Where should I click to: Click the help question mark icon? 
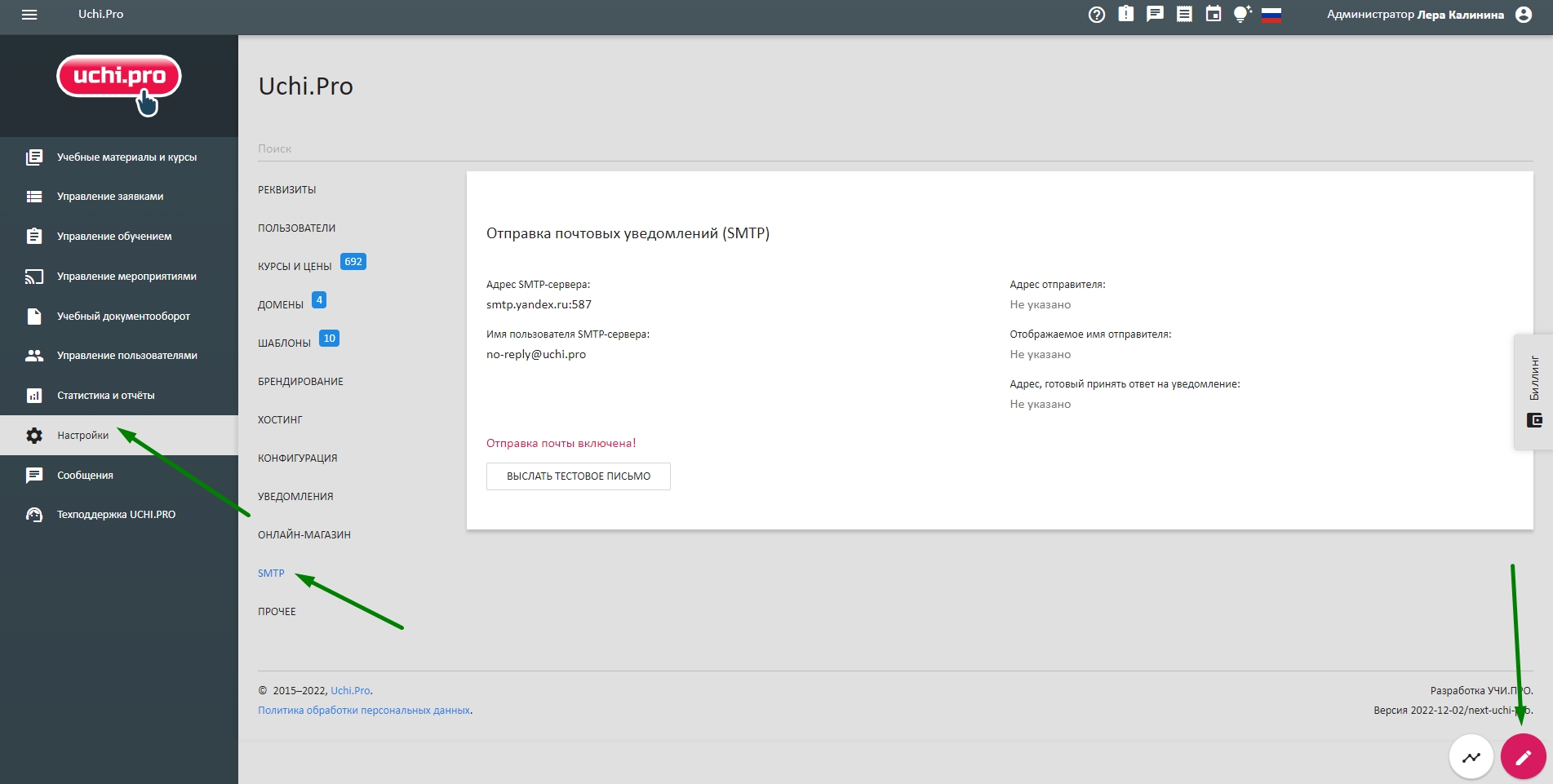[1097, 15]
